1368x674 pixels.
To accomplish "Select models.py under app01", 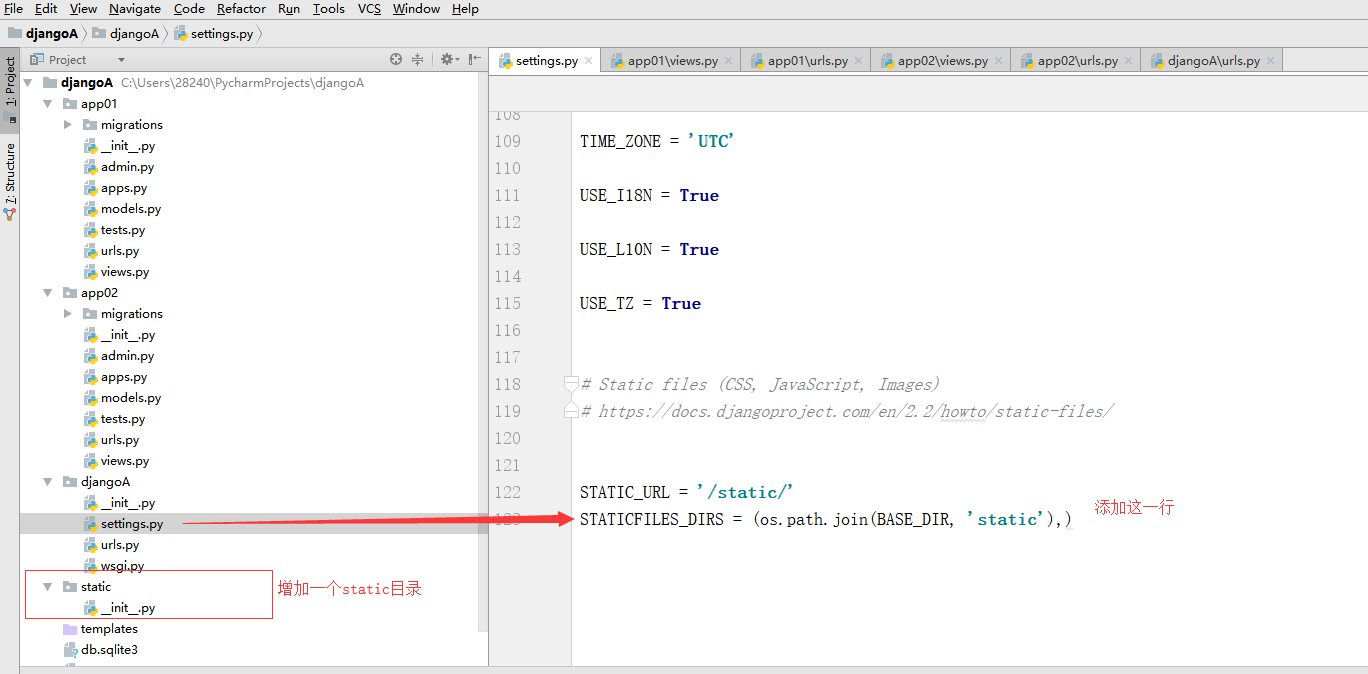I will click(x=131, y=209).
